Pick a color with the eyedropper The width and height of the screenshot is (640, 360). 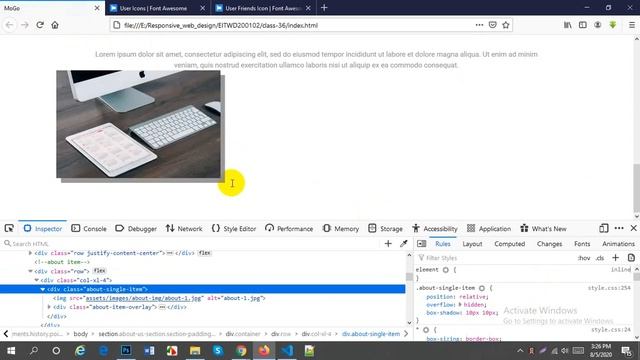coord(404,244)
